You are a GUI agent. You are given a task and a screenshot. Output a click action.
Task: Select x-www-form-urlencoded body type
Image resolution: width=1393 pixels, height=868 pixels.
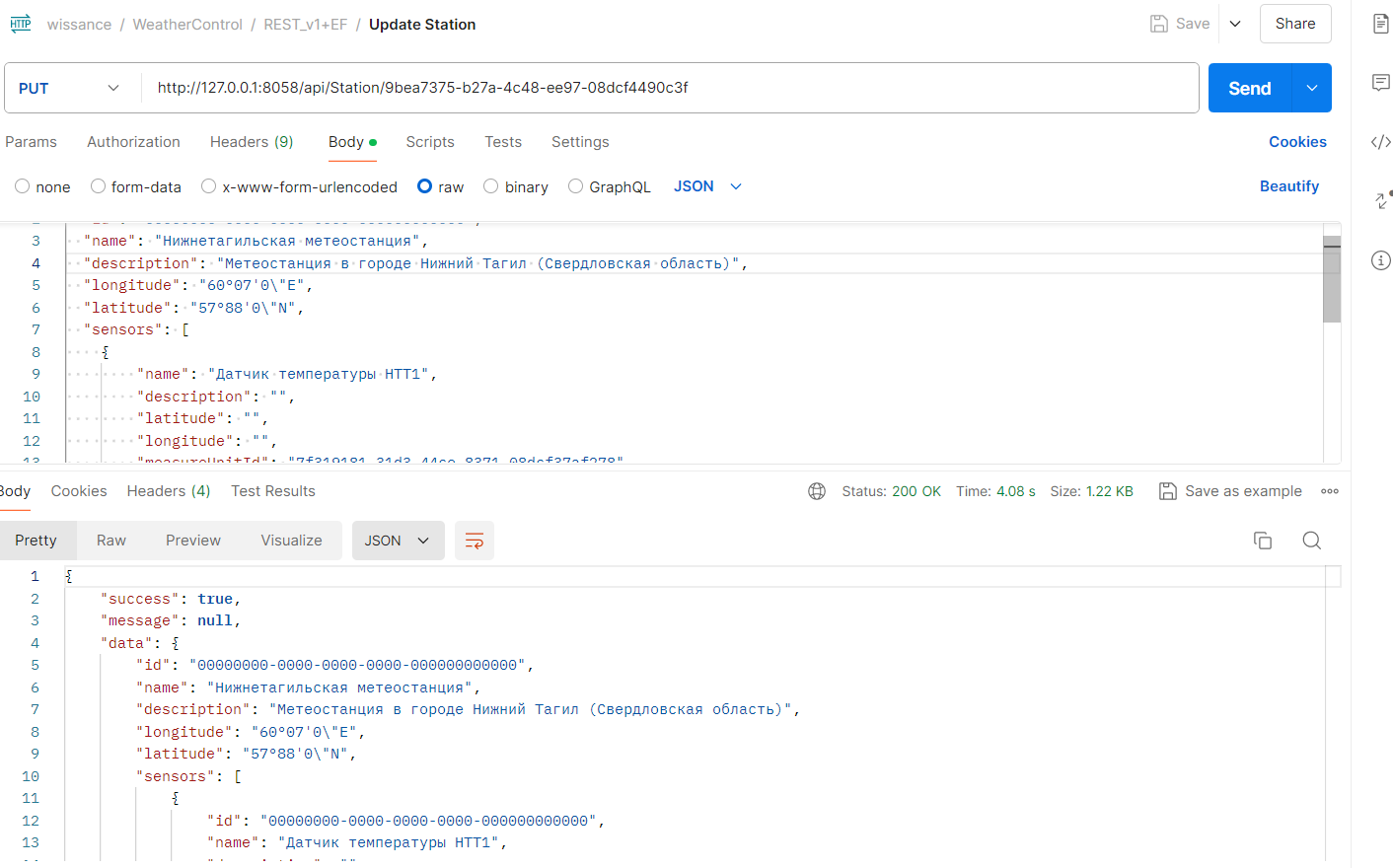(x=208, y=186)
